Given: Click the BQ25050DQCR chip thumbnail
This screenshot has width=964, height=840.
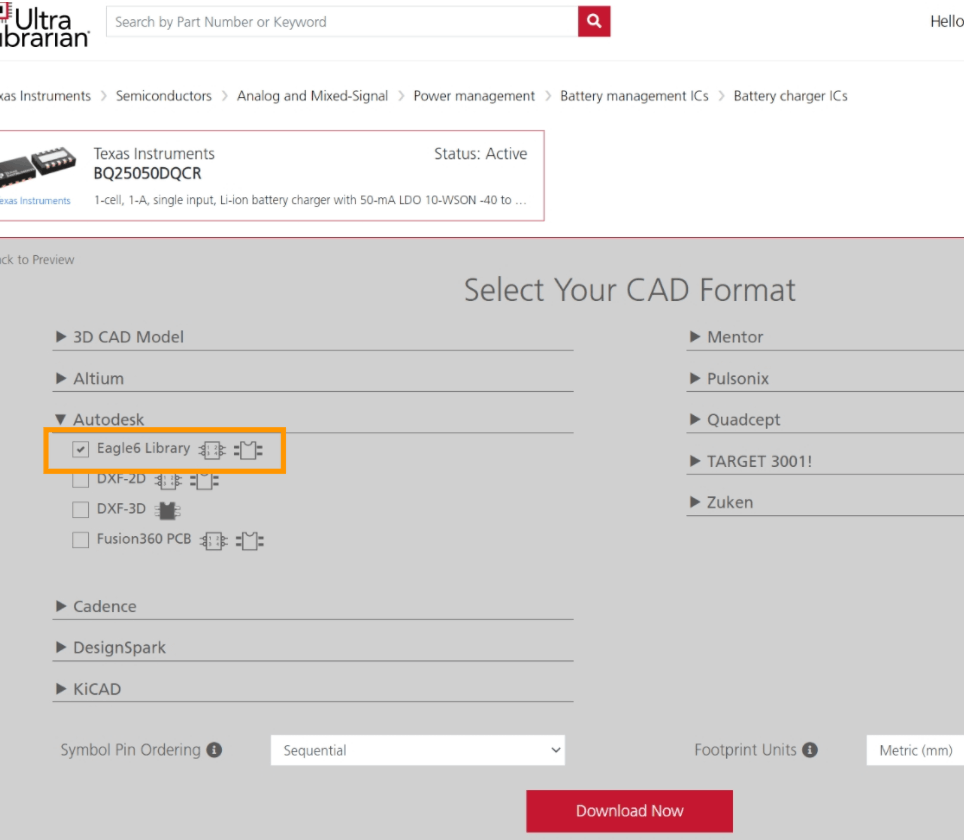Looking at the screenshot, I should 38,166.
